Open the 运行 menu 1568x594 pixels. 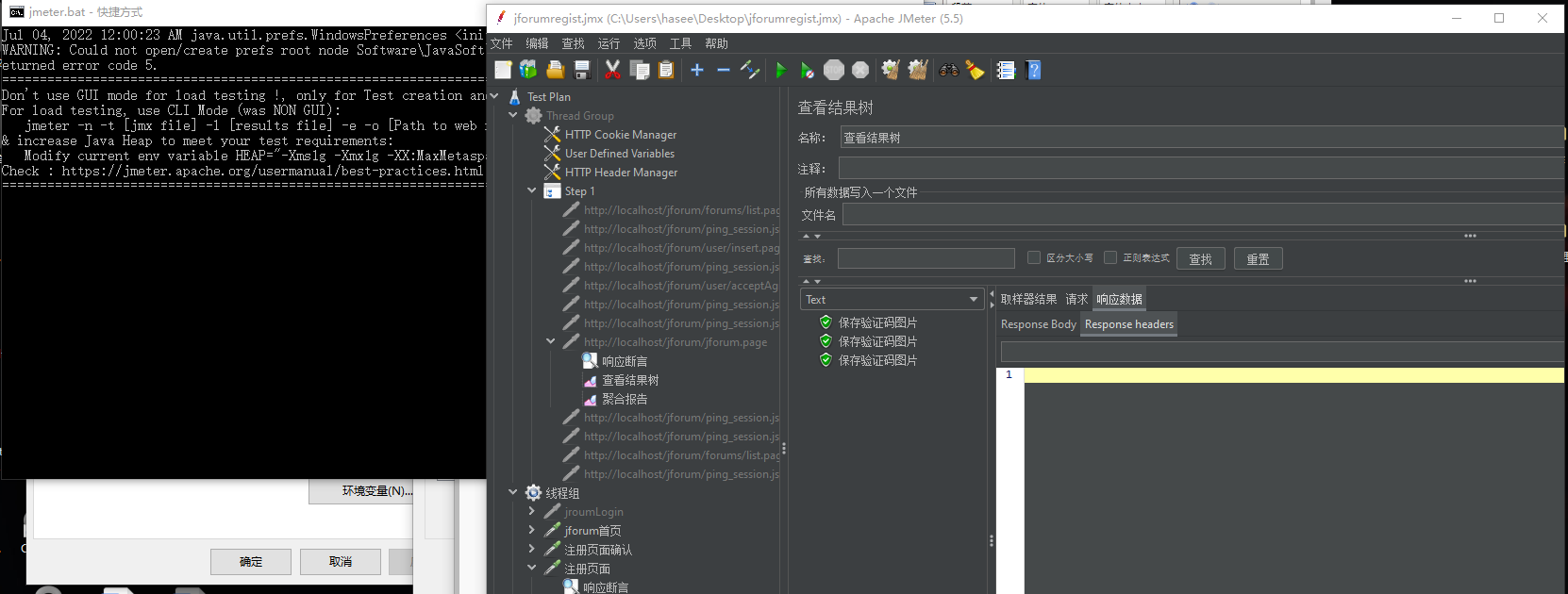click(x=609, y=43)
